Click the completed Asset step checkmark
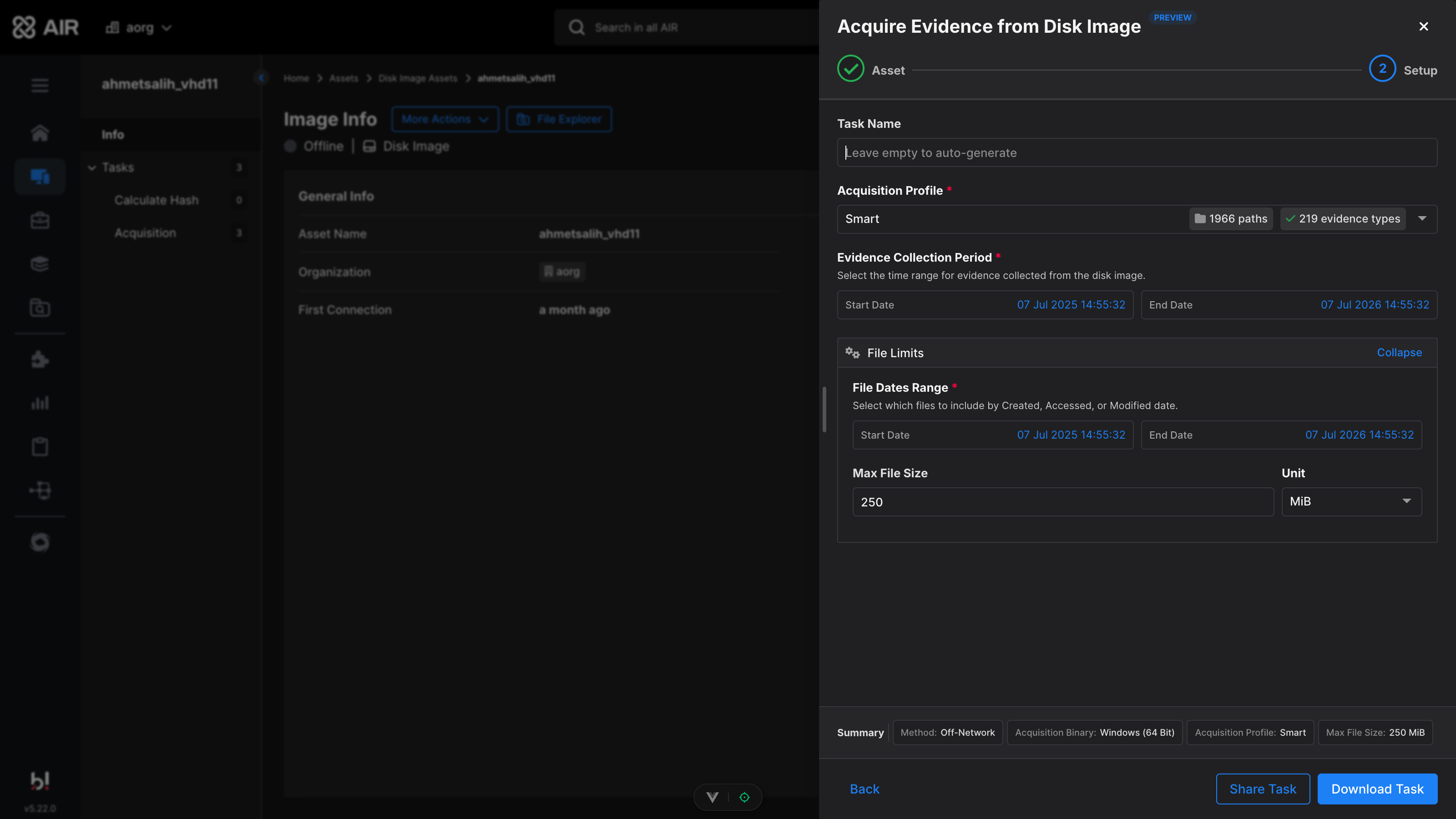The width and height of the screenshot is (1456, 819). pyautogui.click(x=851, y=69)
